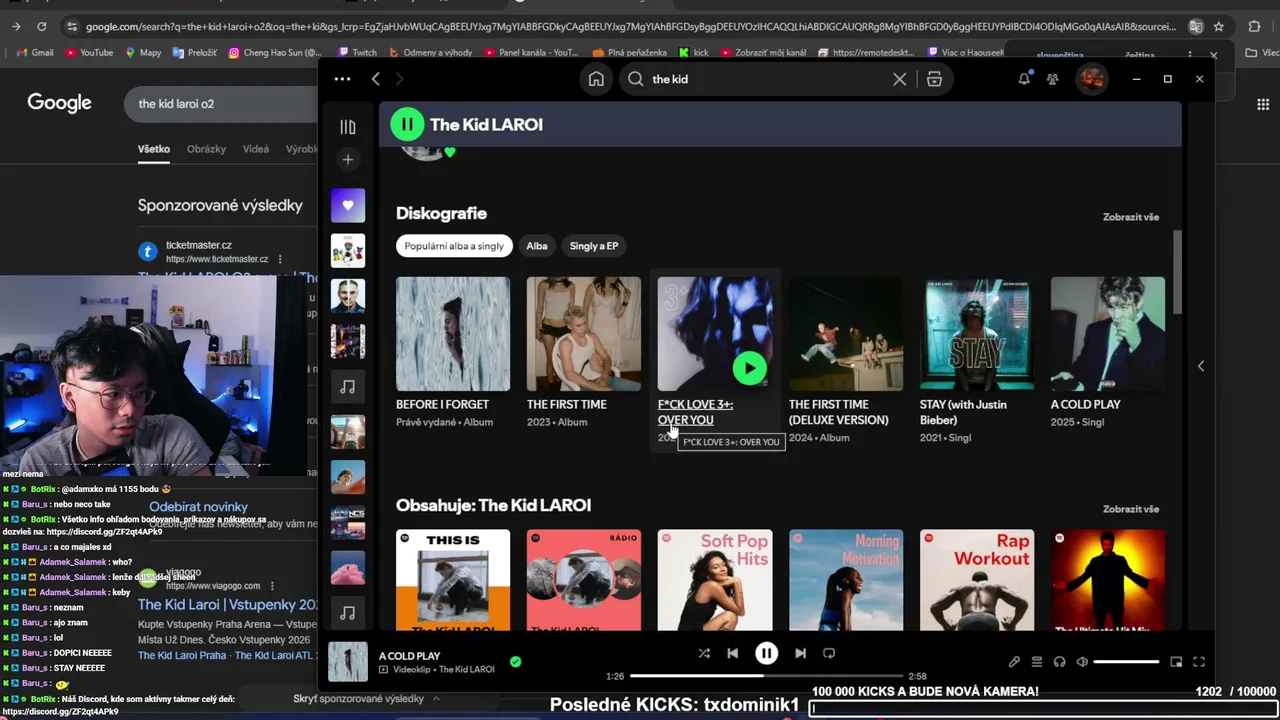Image resolution: width=1280 pixels, height=720 pixels.
Task: Bookmark this page with Chrome star icon
Action: tap(1218, 26)
